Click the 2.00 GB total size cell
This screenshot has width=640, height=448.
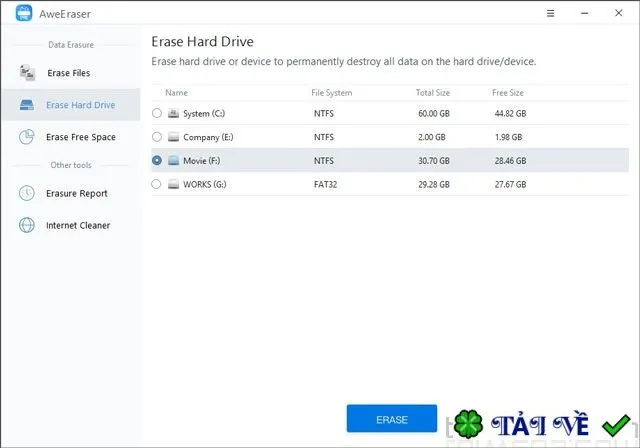pos(431,137)
